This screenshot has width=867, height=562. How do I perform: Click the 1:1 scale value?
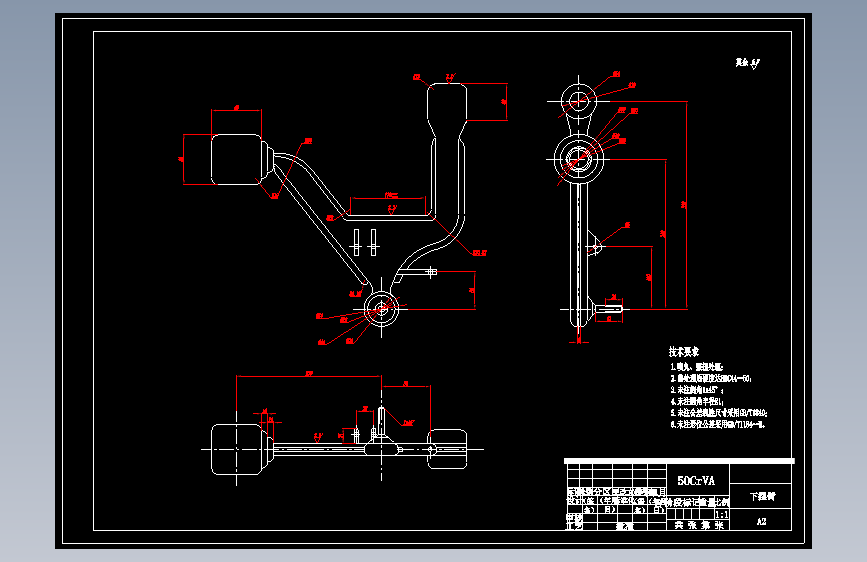click(722, 514)
